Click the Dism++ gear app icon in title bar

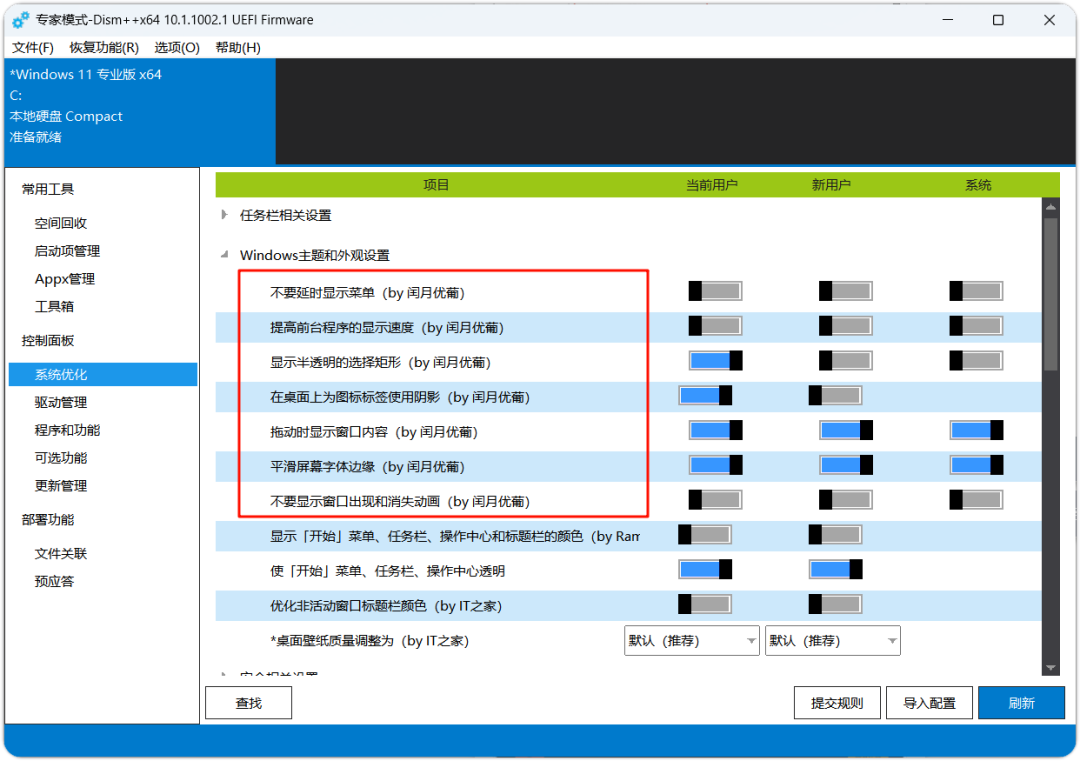click(x=21, y=20)
